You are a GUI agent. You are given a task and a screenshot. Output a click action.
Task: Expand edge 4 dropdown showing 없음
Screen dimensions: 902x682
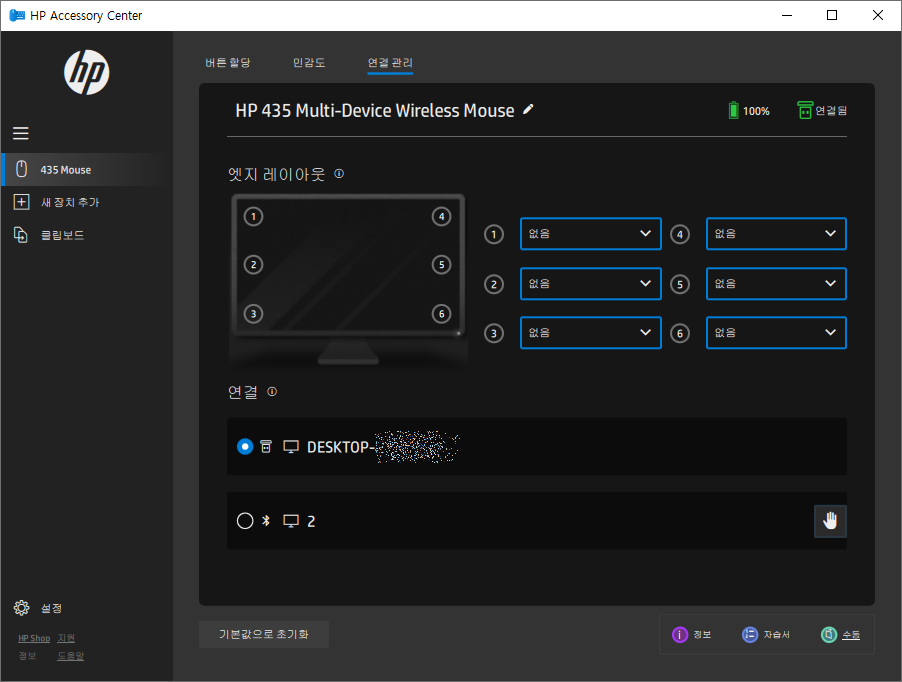(776, 233)
